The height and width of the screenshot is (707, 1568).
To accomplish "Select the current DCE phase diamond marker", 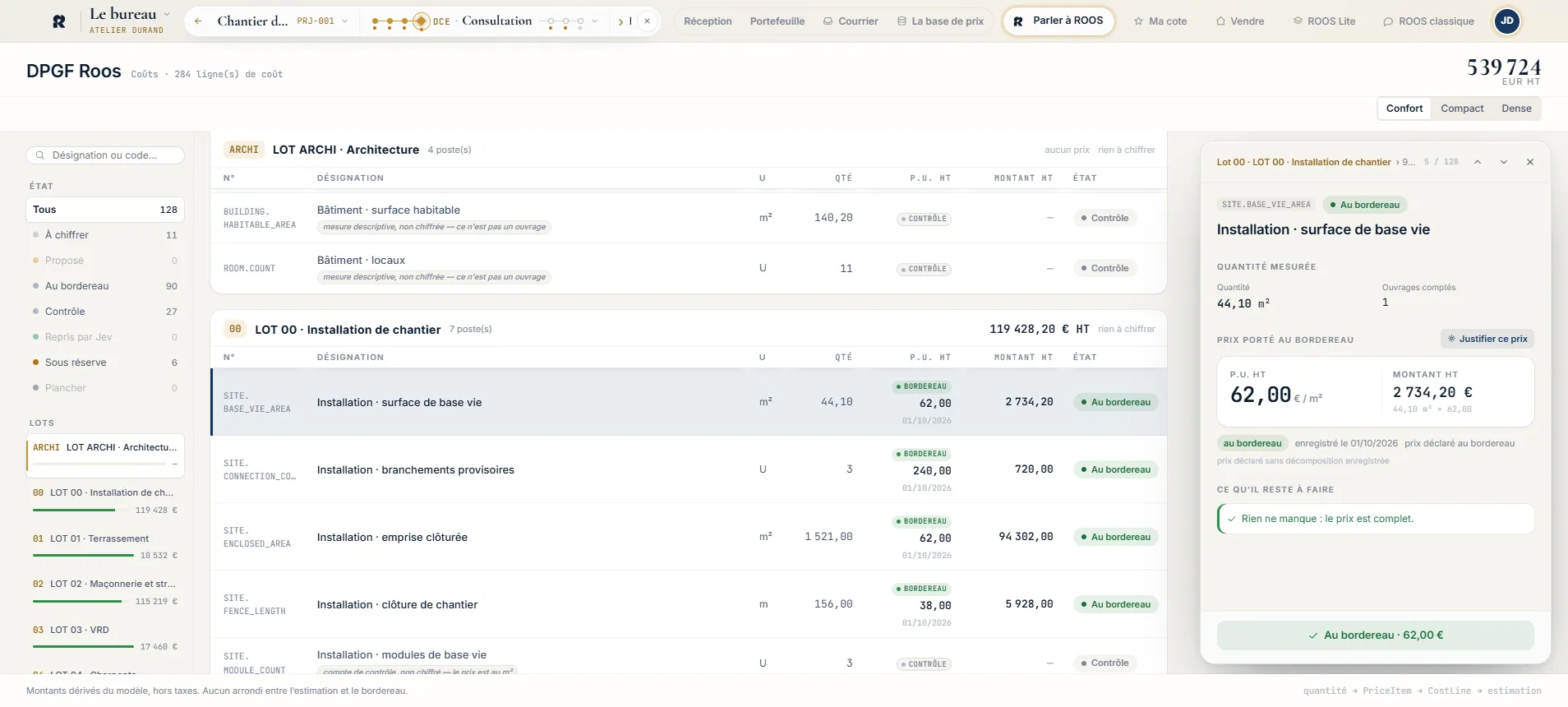I will [x=421, y=21].
